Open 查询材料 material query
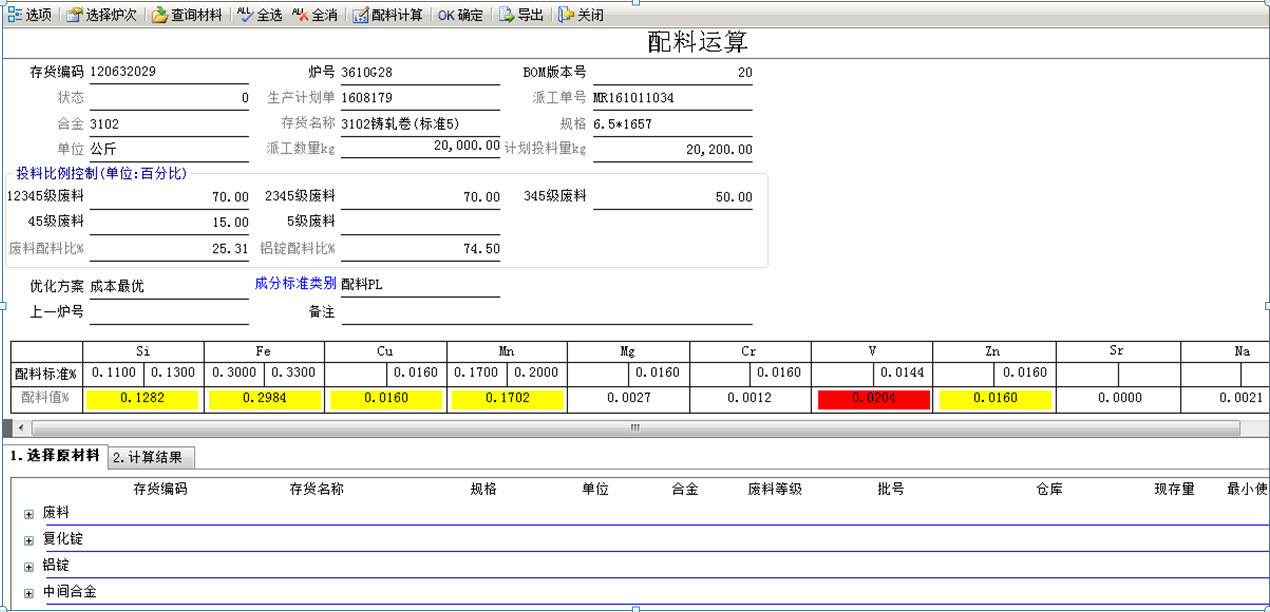The image size is (1270, 612). pyautogui.click(x=187, y=15)
